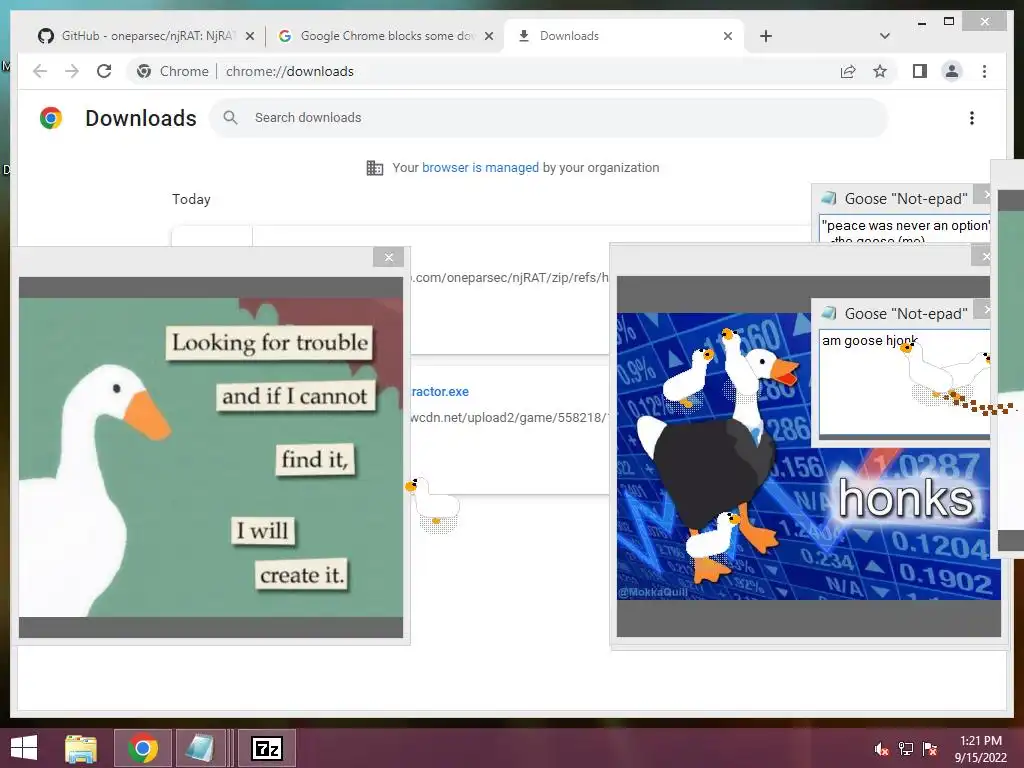Click the oneparsec/njRAT zip URL text
Image resolution: width=1024 pixels, height=768 pixels.
[509, 278]
